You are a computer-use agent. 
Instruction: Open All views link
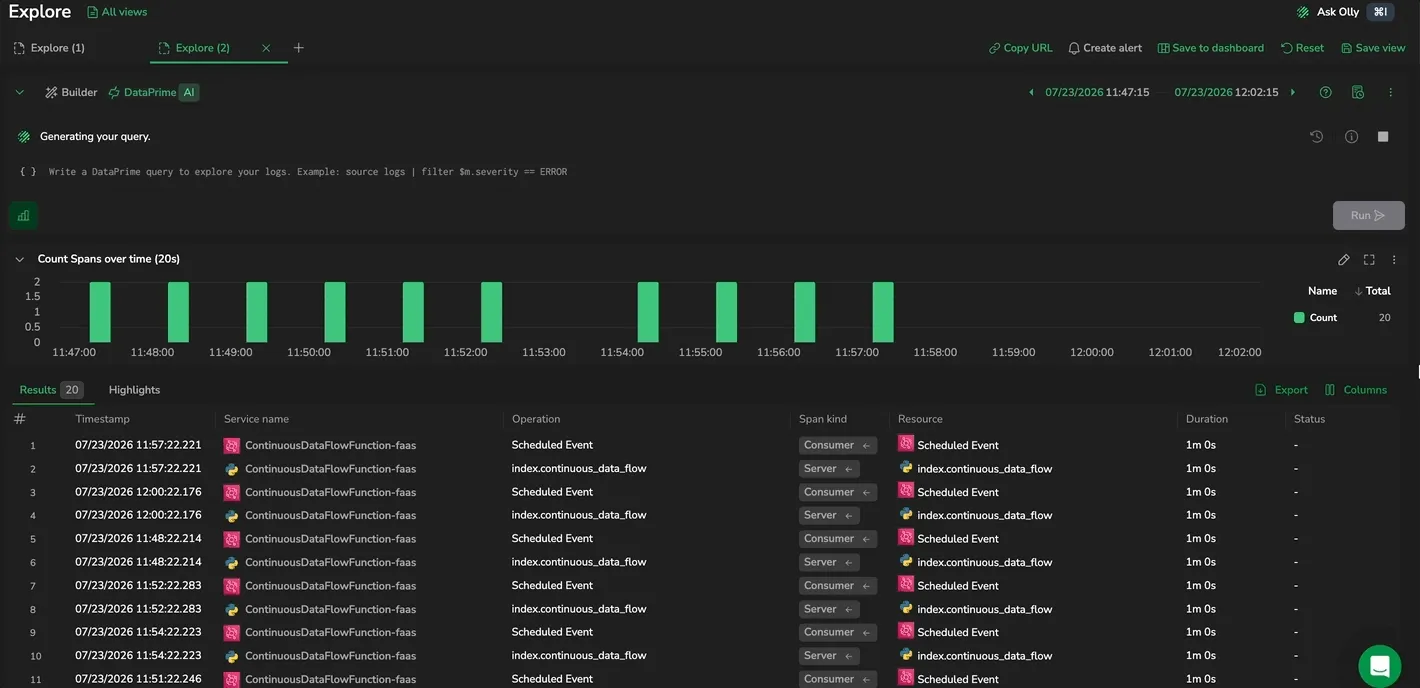117,12
